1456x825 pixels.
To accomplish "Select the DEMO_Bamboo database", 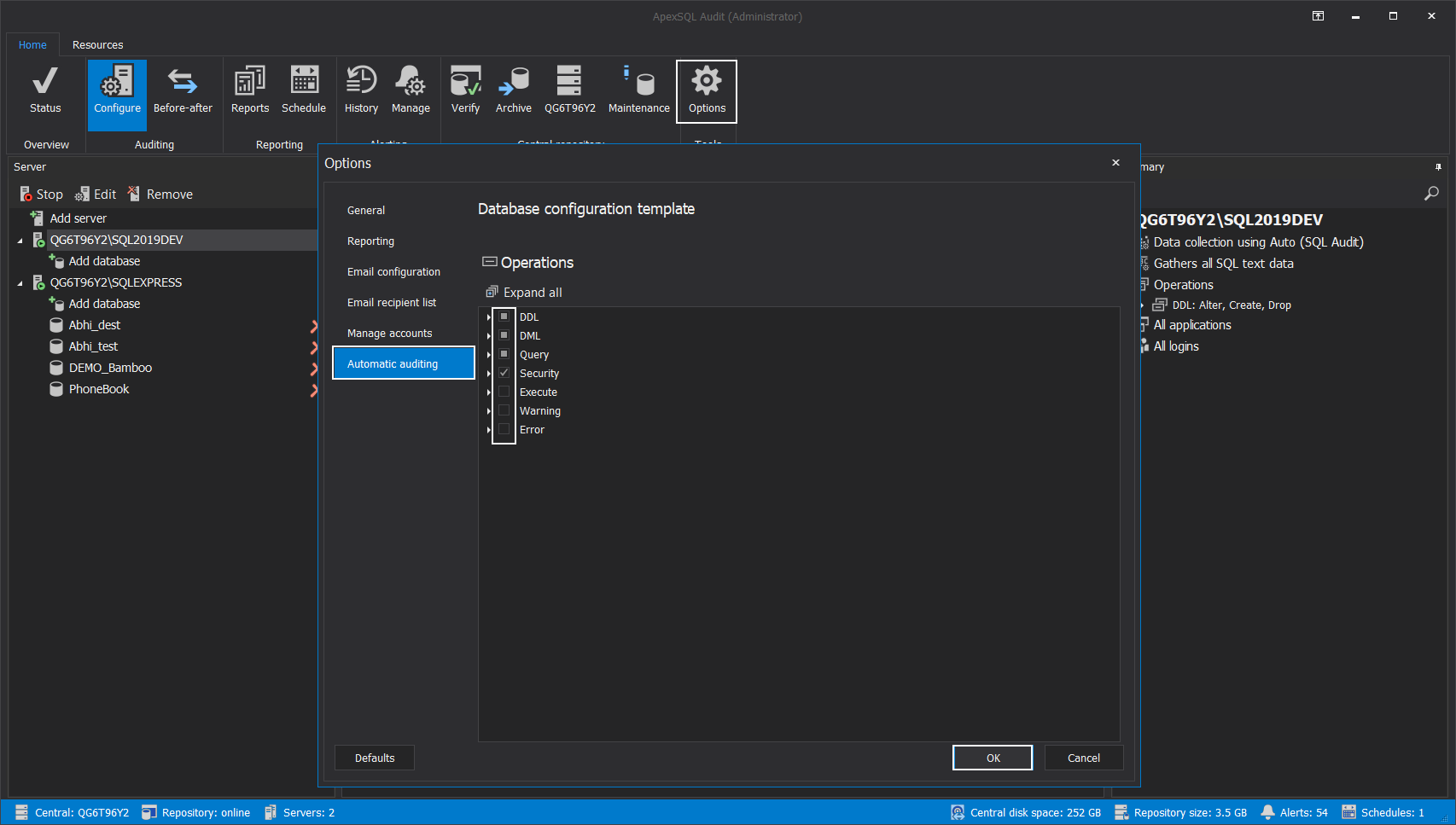I will pos(110,368).
